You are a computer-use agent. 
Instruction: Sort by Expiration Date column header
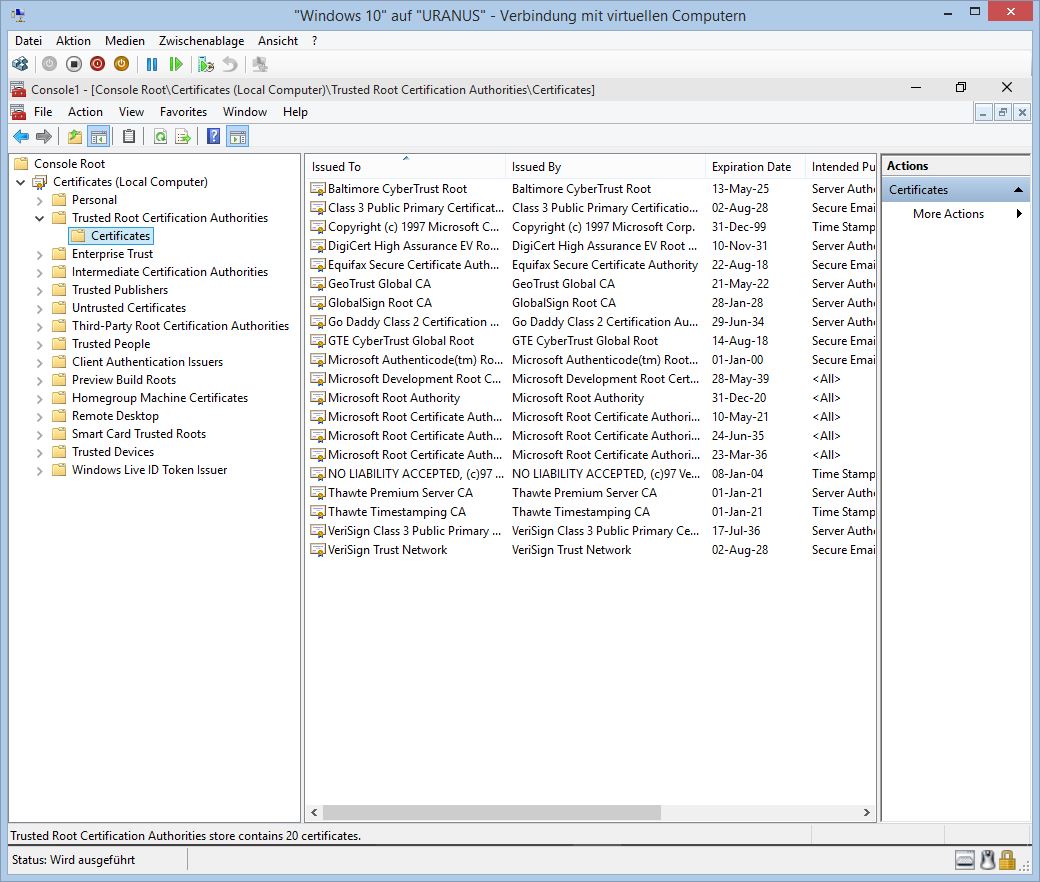tap(751, 167)
